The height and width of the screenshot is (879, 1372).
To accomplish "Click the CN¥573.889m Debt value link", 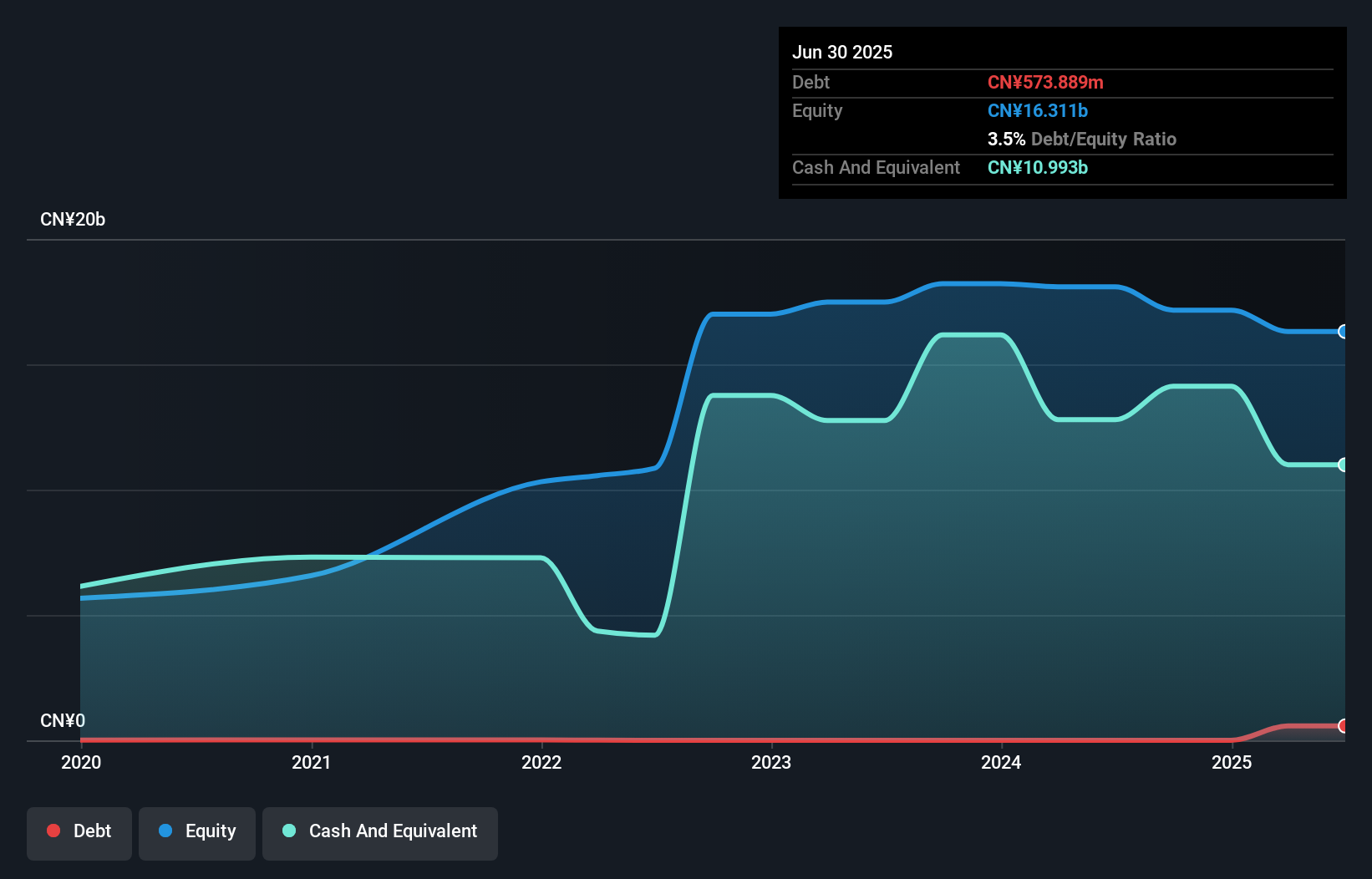I will point(1045,82).
